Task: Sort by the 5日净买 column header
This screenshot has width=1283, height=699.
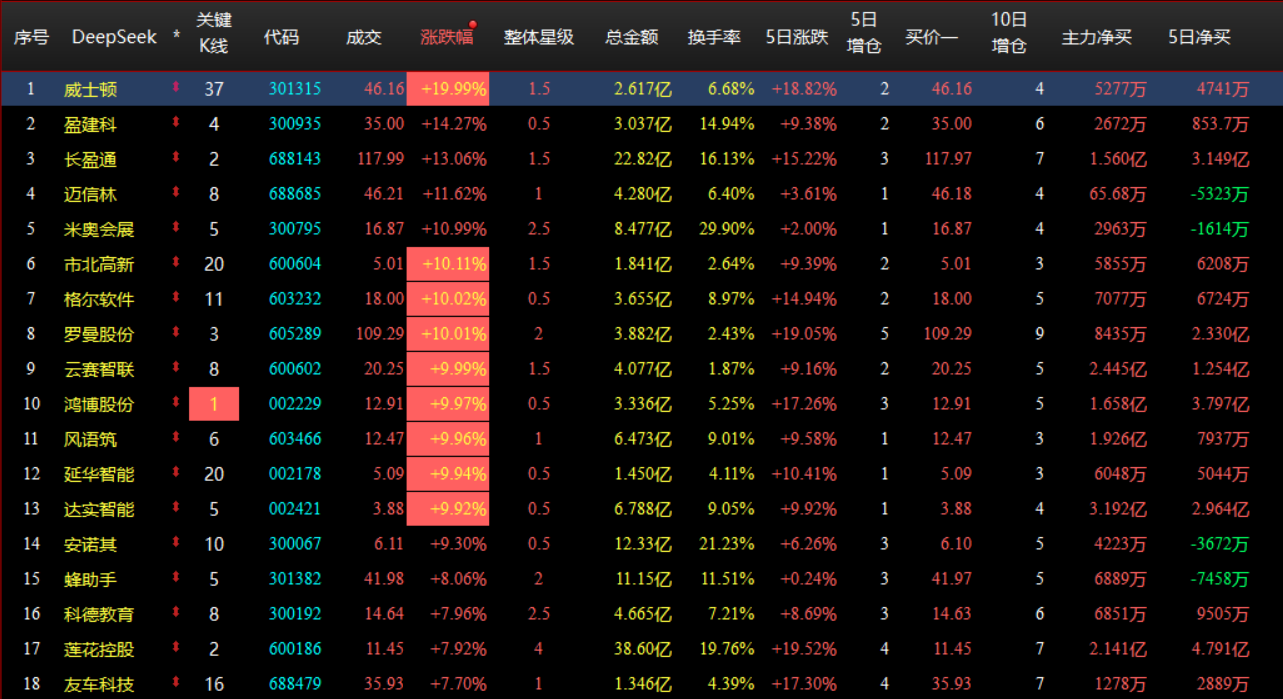Action: 1199,37
